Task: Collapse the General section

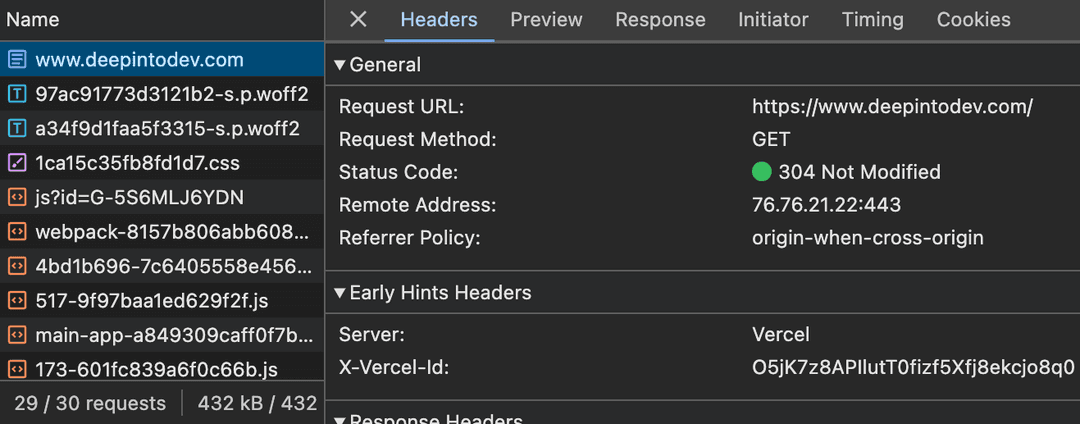Action: pos(342,65)
